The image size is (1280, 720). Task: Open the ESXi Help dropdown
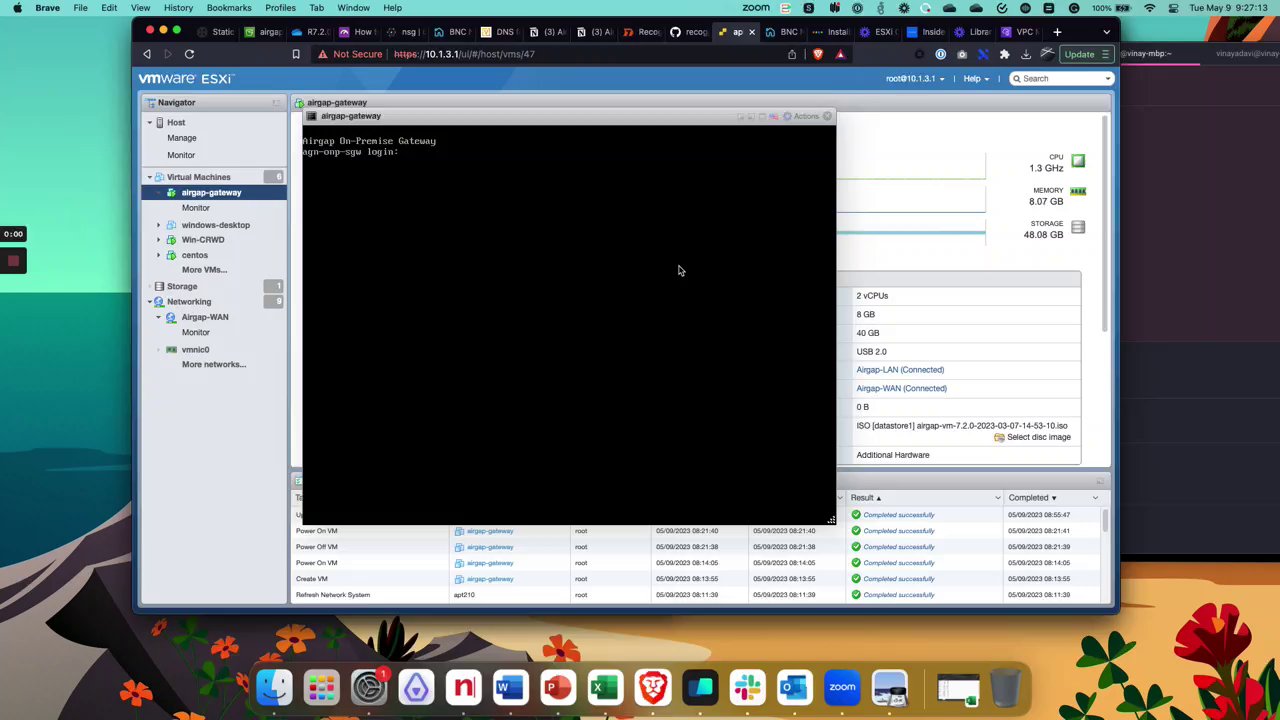pos(976,78)
